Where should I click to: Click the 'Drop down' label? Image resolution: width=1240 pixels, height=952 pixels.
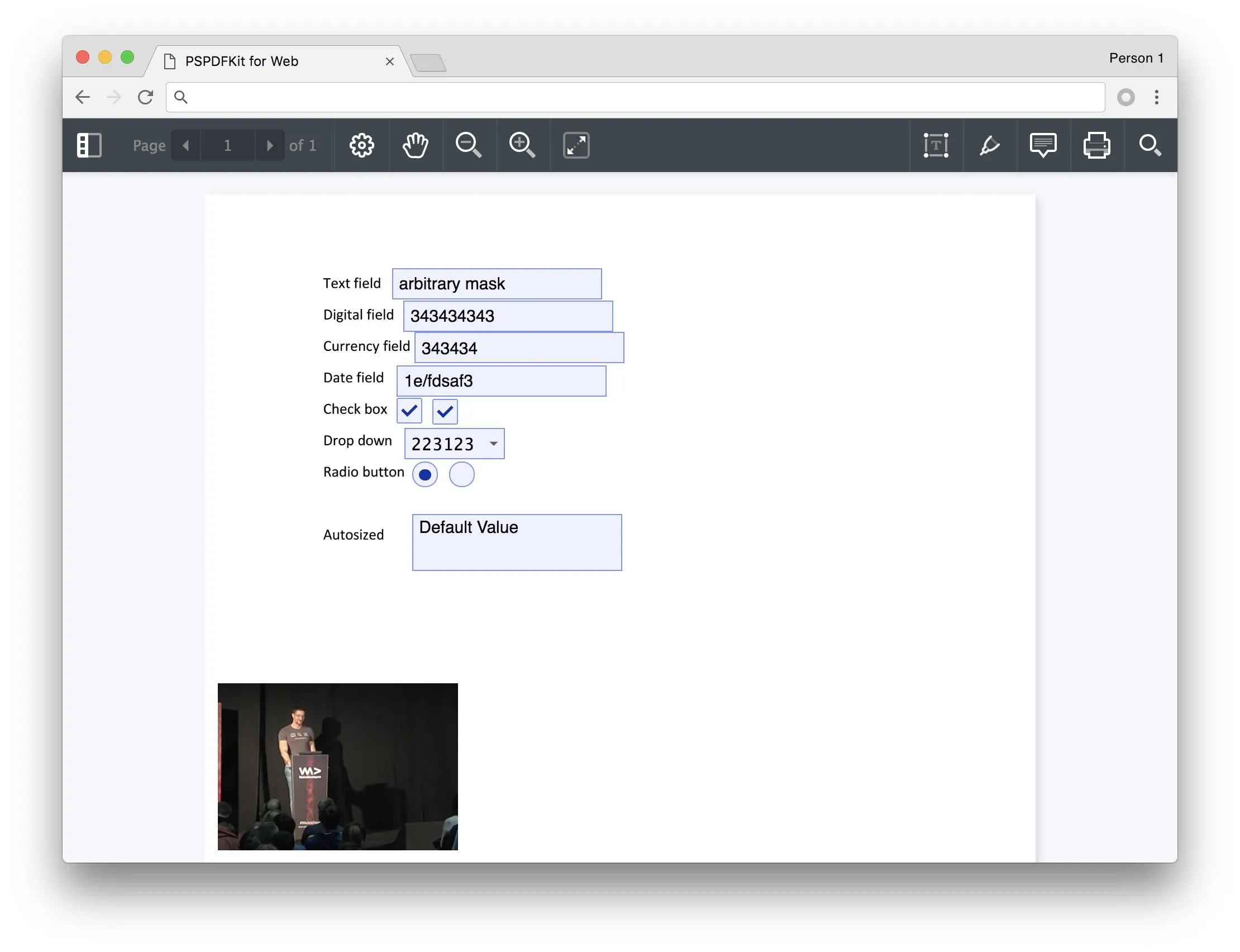pyautogui.click(x=357, y=441)
